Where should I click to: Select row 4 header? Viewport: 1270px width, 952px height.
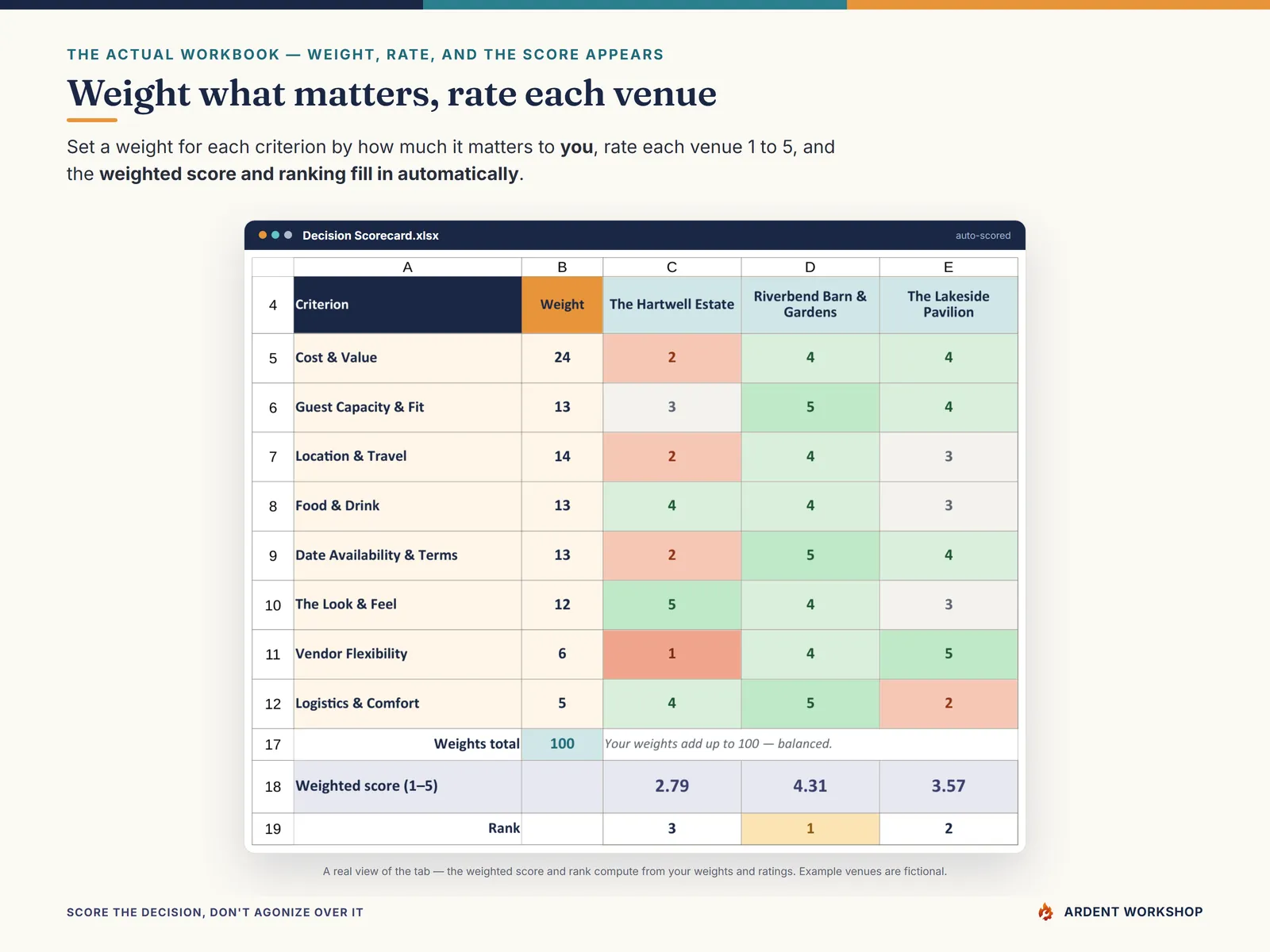pos(273,305)
